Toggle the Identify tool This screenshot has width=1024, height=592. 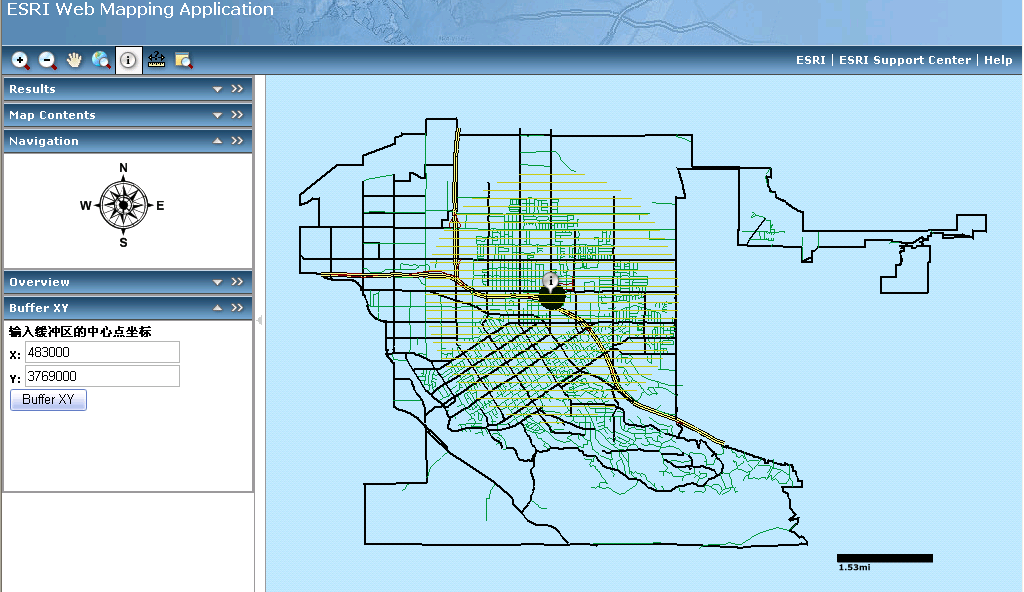tap(128, 60)
